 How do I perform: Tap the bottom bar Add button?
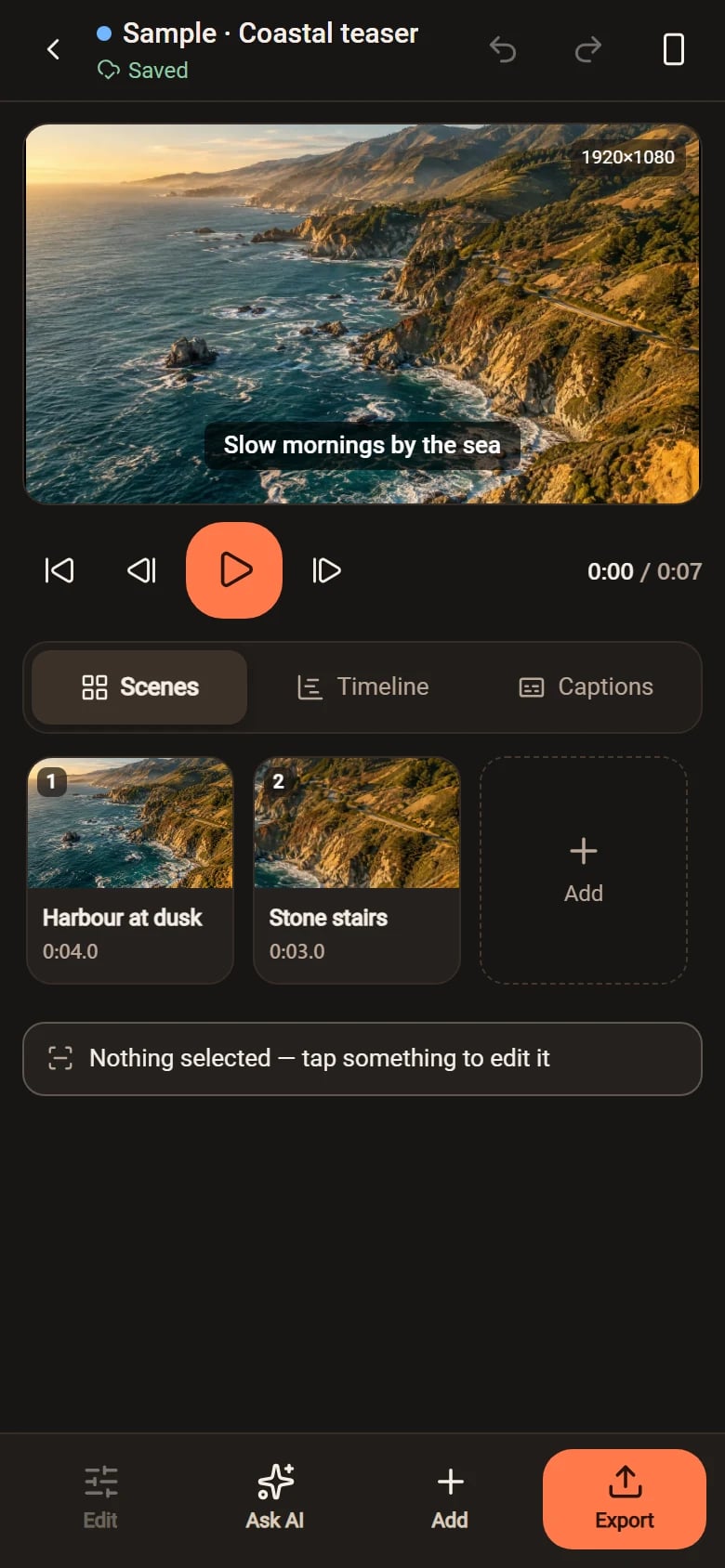point(450,1498)
